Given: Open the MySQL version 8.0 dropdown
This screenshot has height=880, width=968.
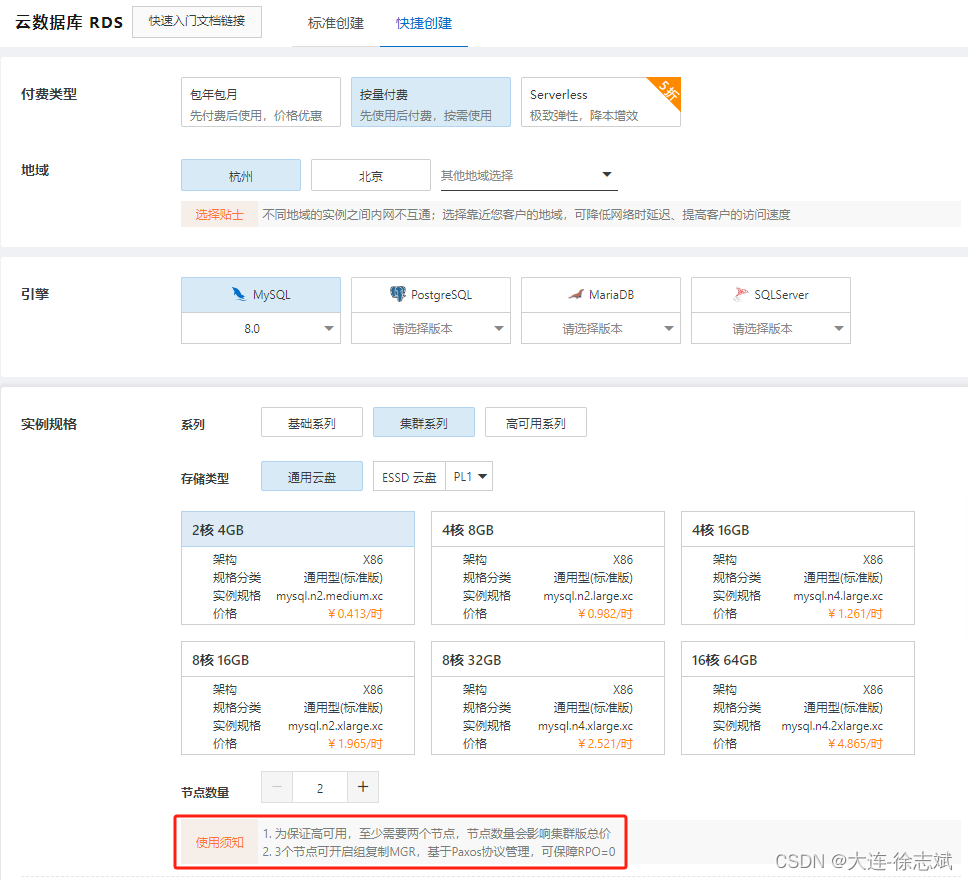Looking at the screenshot, I should [x=260, y=328].
